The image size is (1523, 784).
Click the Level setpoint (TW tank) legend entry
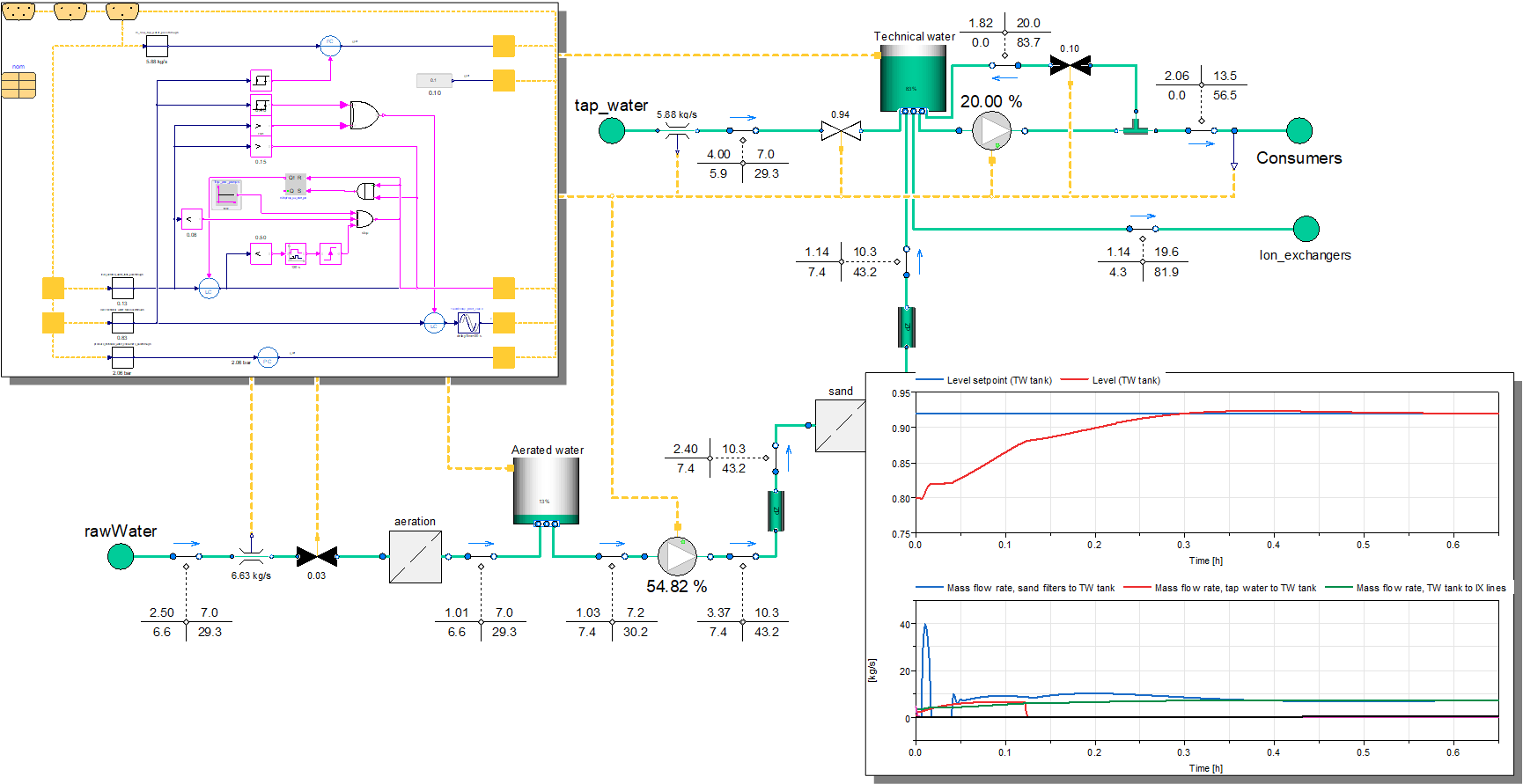984,380
